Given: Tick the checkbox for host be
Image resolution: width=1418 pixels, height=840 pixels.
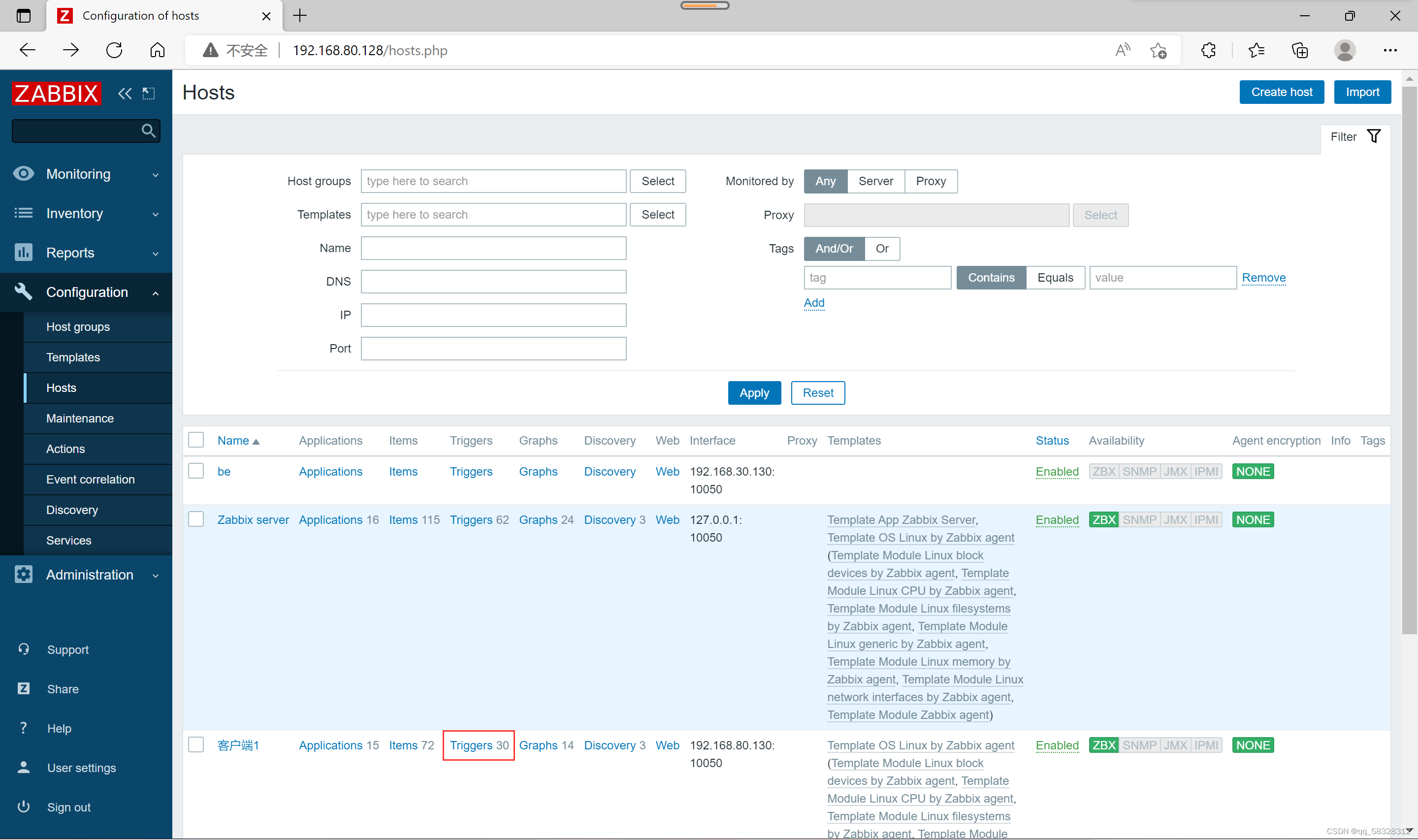Looking at the screenshot, I should point(196,471).
